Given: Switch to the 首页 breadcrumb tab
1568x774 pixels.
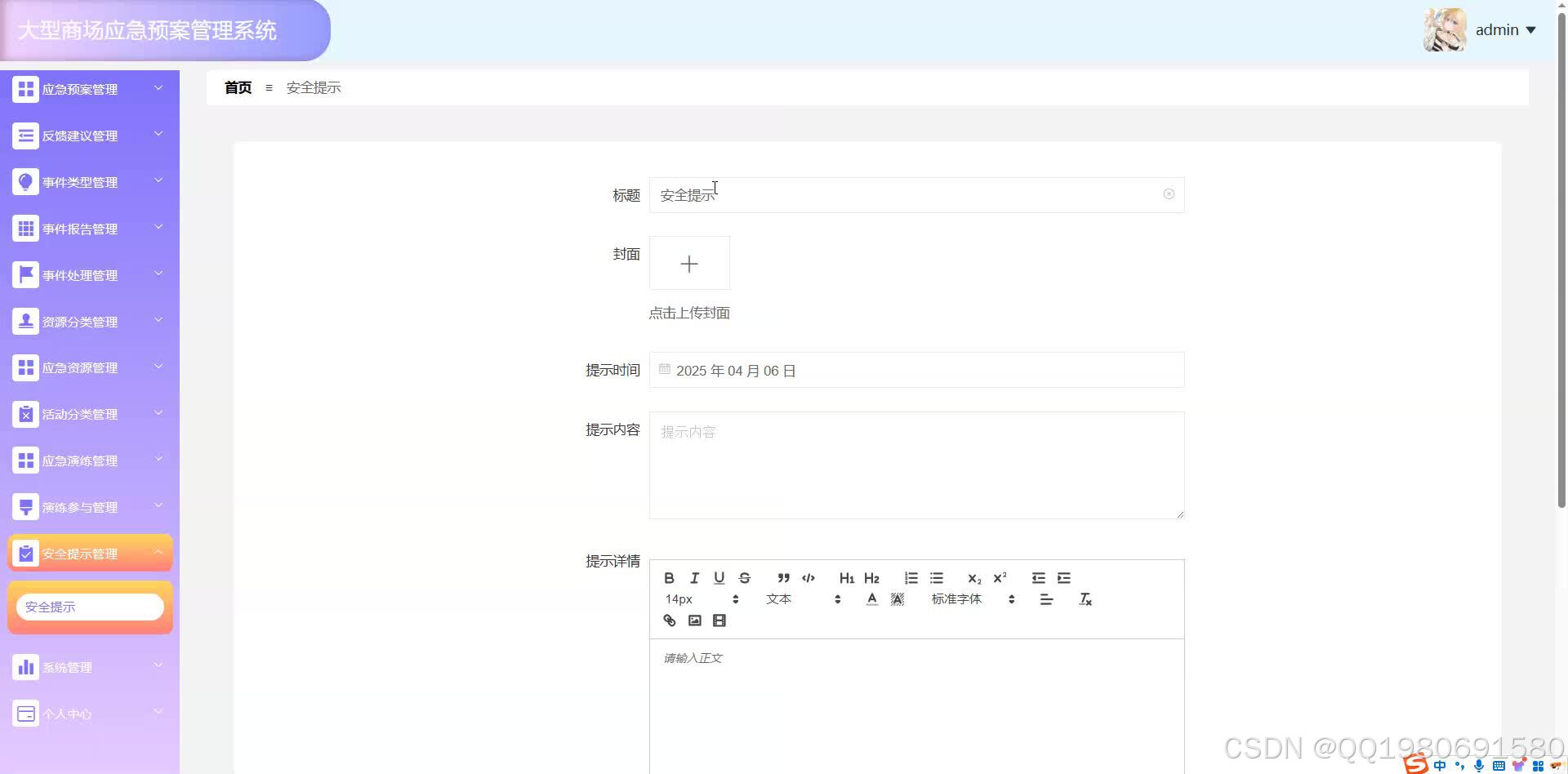Looking at the screenshot, I should [238, 87].
